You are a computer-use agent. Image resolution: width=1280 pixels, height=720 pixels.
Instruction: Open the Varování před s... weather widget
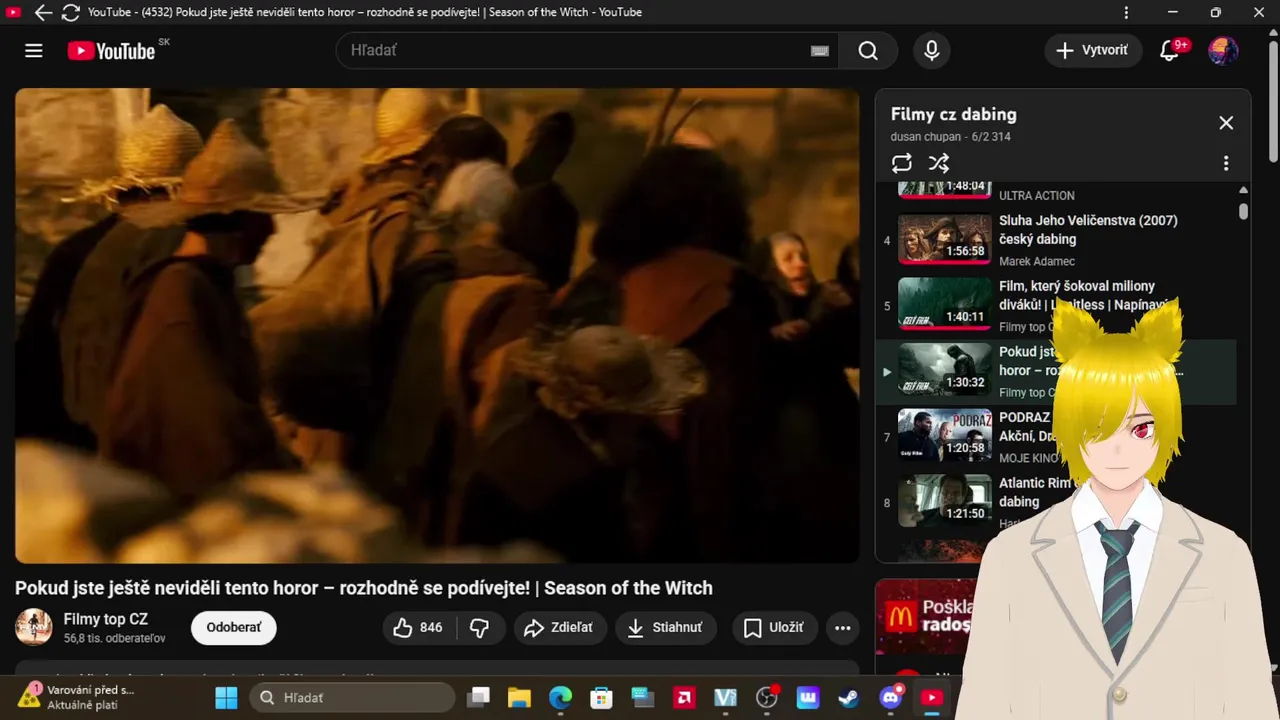coord(76,697)
